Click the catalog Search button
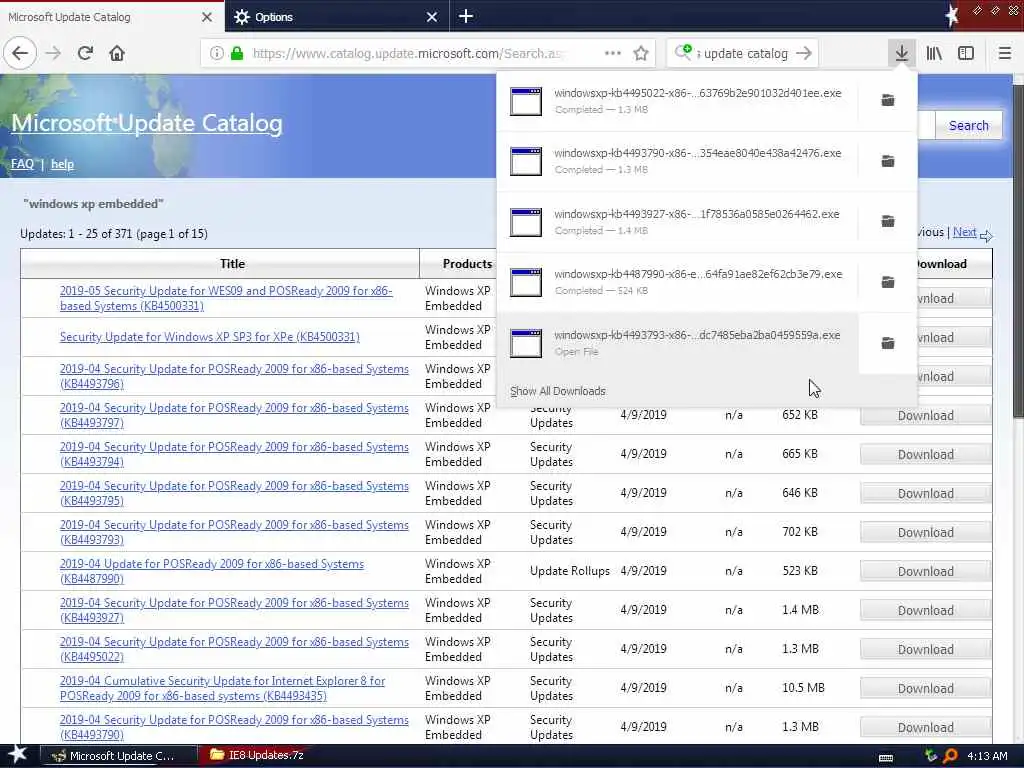Viewport: 1024px width, 768px height. click(x=968, y=125)
